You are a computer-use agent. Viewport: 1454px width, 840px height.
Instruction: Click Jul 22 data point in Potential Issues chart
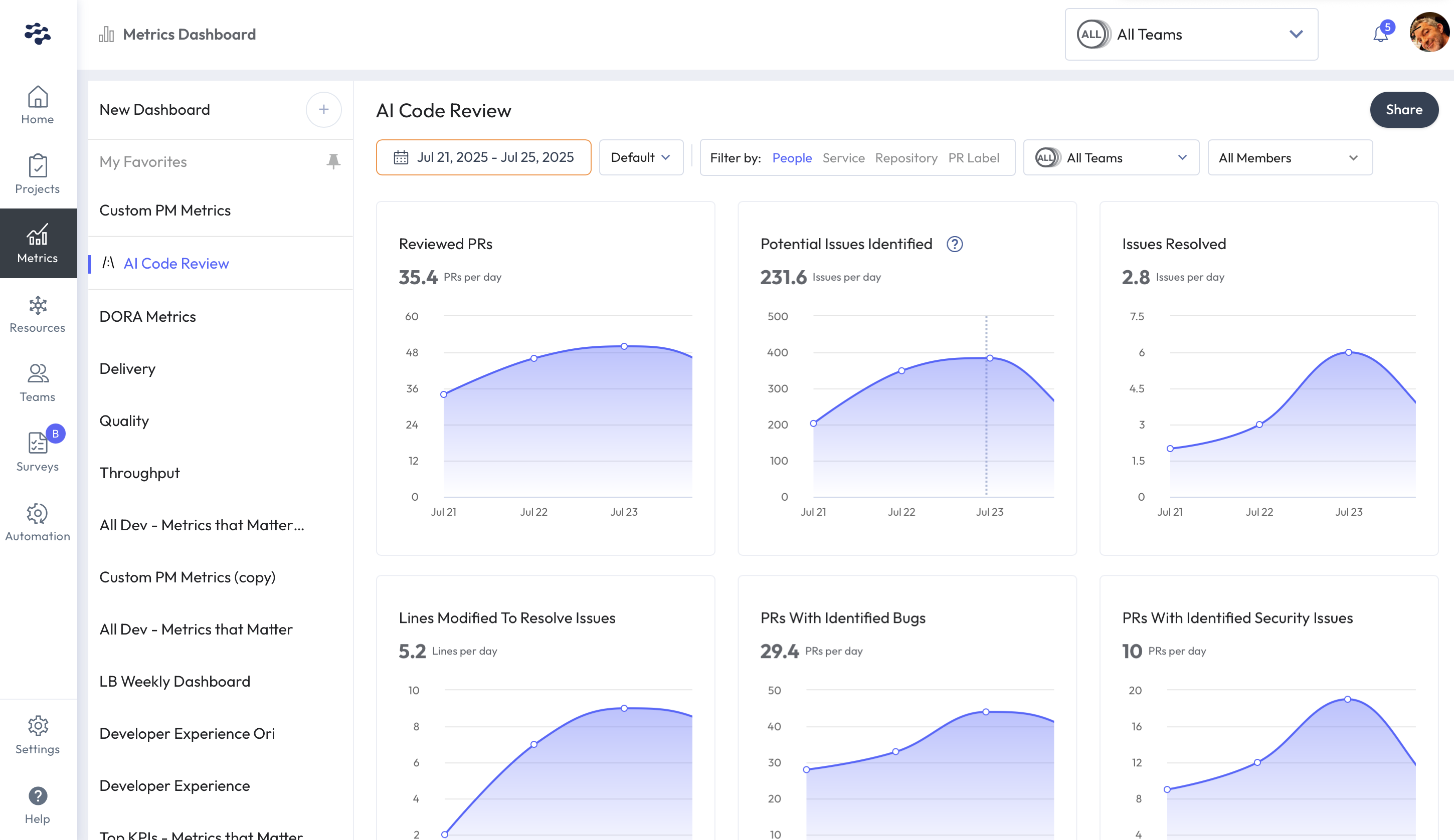click(902, 371)
